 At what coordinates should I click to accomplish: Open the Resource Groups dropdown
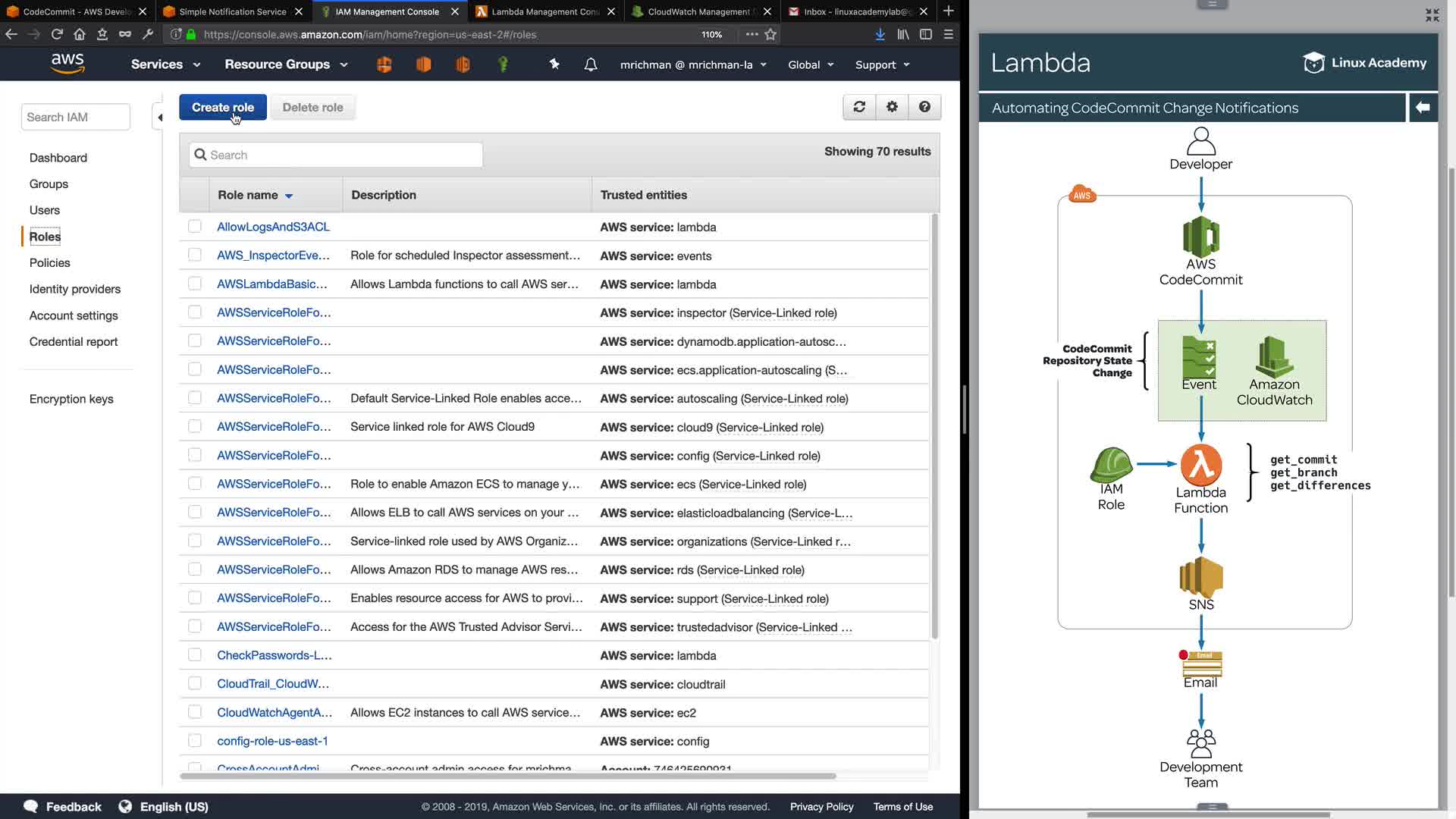click(286, 64)
